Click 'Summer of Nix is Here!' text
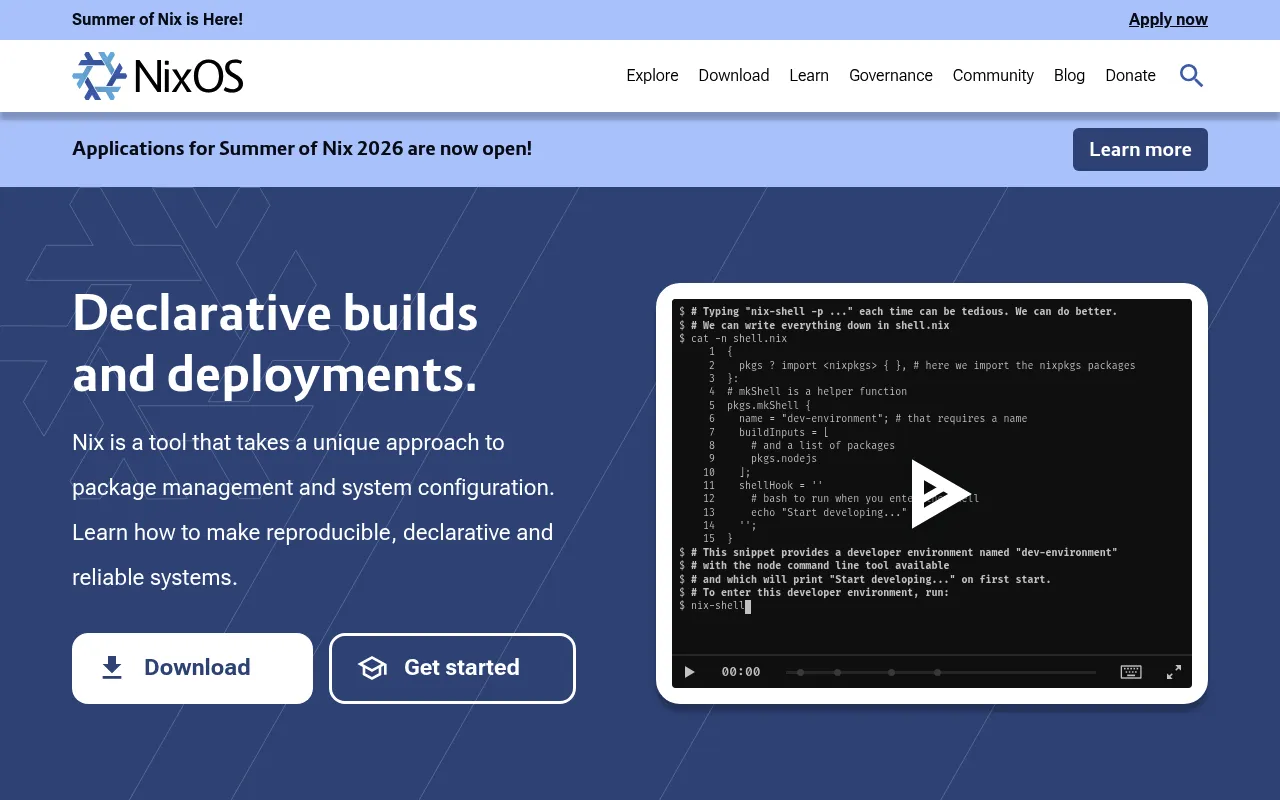The image size is (1280, 800). coord(157,19)
